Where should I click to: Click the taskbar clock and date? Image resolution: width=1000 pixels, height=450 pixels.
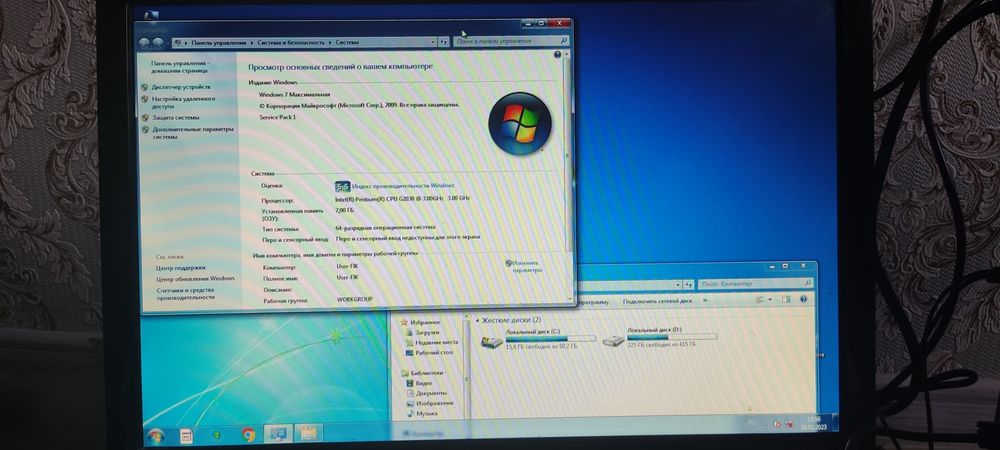(813, 423)
